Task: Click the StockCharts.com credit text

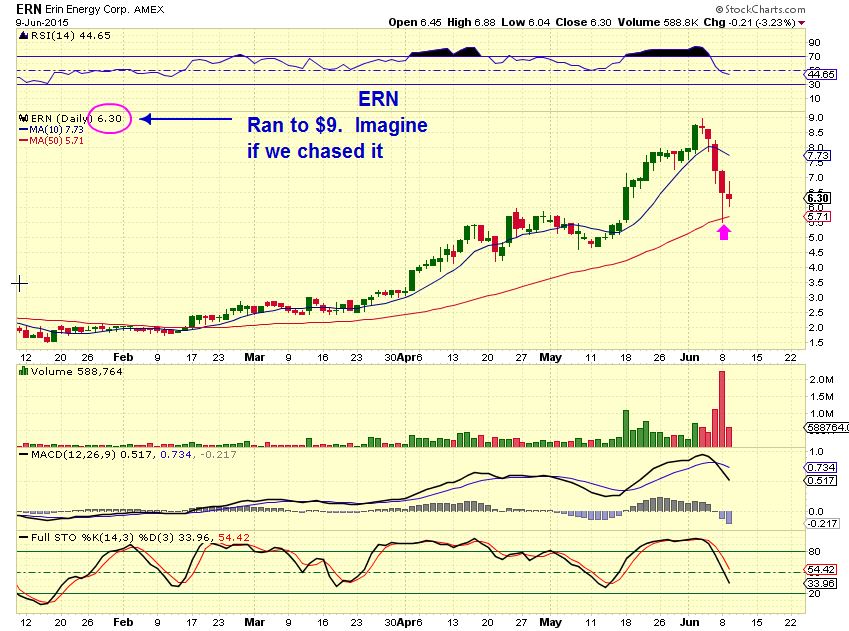Action: 760,9
